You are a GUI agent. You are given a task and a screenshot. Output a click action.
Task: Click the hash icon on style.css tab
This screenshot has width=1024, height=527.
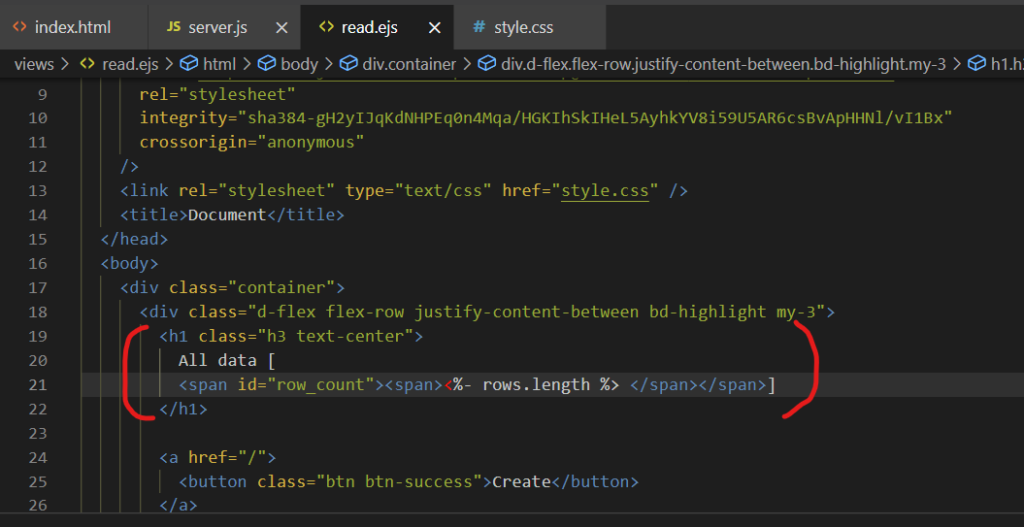(x=479, y=27)
